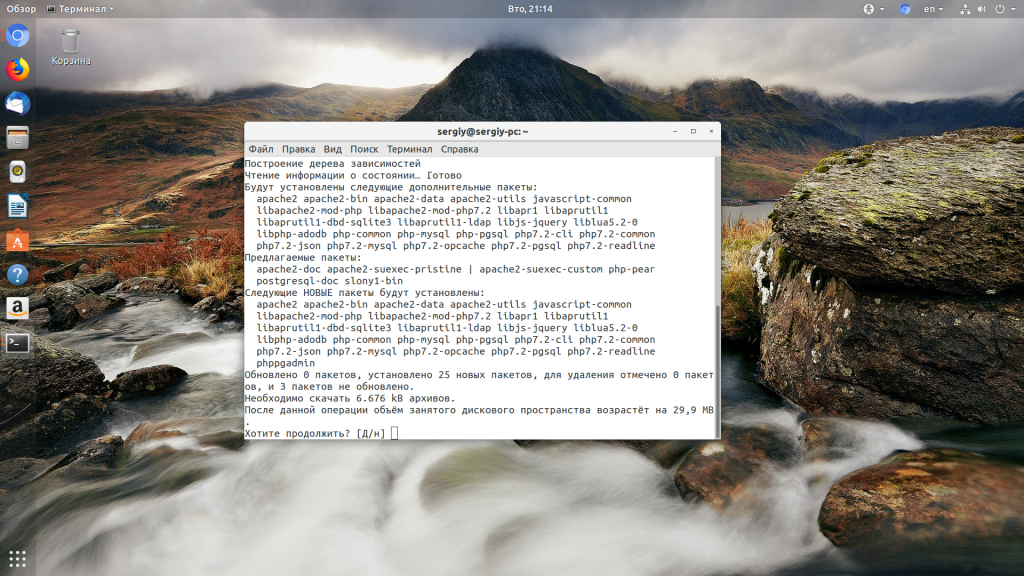1024x576 pixels.
Task: Open Ubuntu Software from the dock
Action: [x=18, y=240]
